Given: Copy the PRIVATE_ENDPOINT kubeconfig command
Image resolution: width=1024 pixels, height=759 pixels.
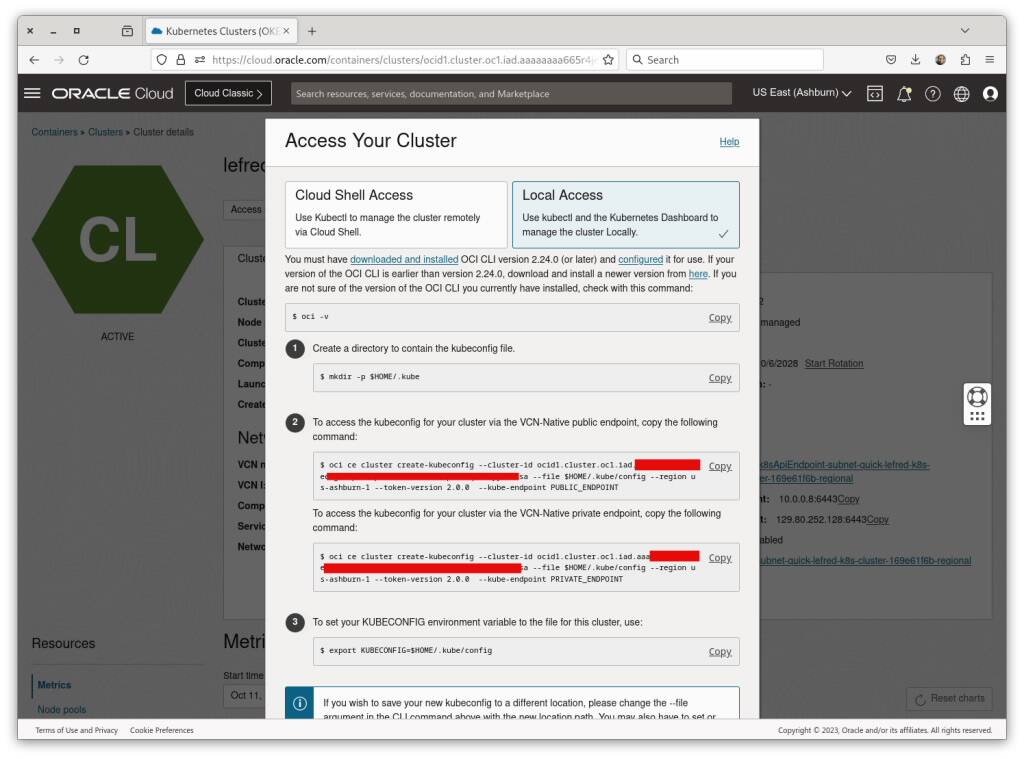Looking at the screenshot, I should click(x=720, y=557).
